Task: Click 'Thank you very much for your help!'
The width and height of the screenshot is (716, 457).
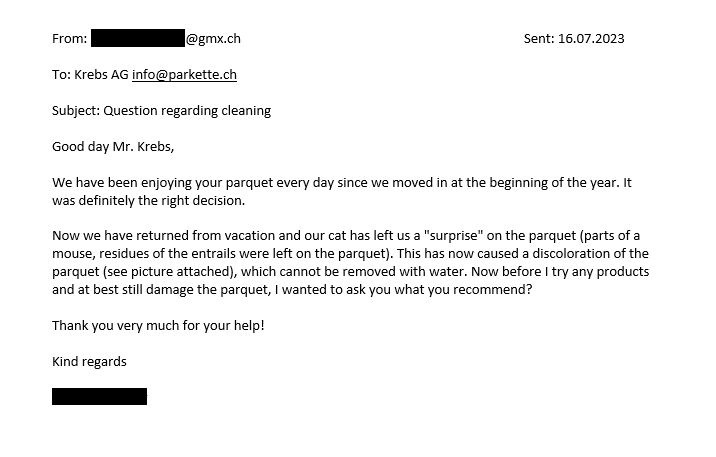Action: click(158, 326)
